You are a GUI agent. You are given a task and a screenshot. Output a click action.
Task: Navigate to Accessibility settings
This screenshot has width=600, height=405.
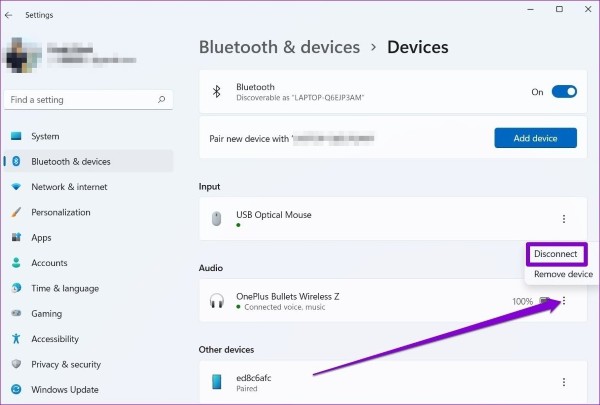tap(55, 339)
